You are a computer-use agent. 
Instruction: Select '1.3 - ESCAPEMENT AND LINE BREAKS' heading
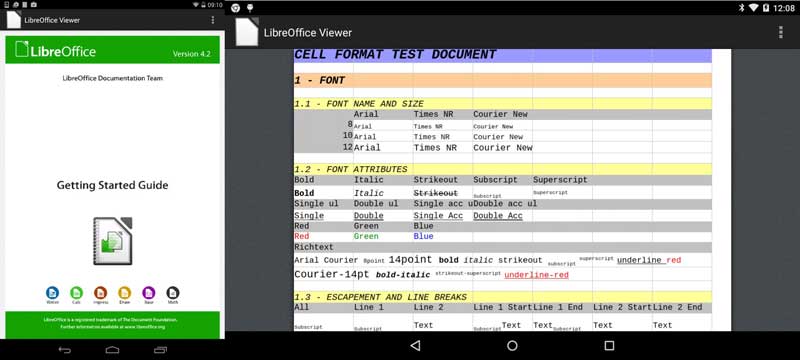coord(503,297)
